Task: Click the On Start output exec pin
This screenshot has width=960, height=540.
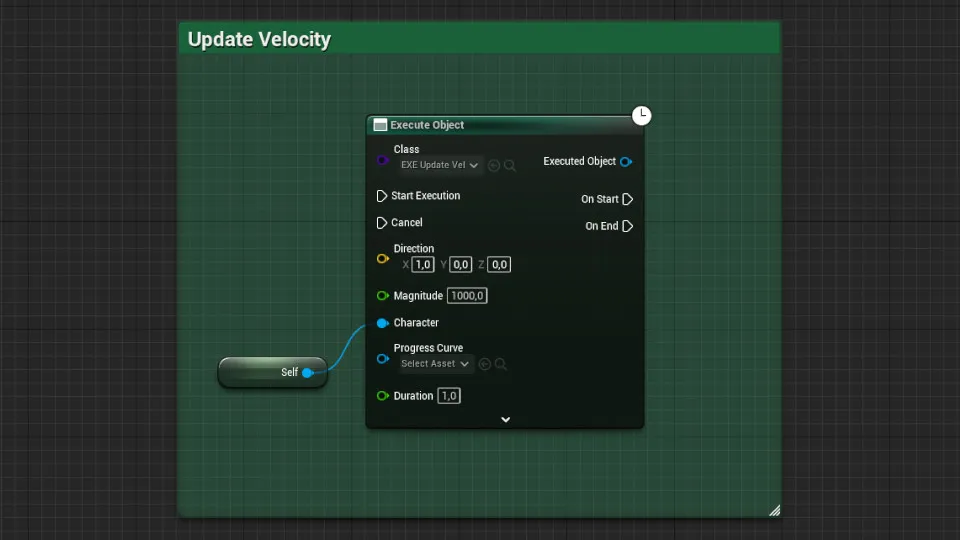Action: 628,199
